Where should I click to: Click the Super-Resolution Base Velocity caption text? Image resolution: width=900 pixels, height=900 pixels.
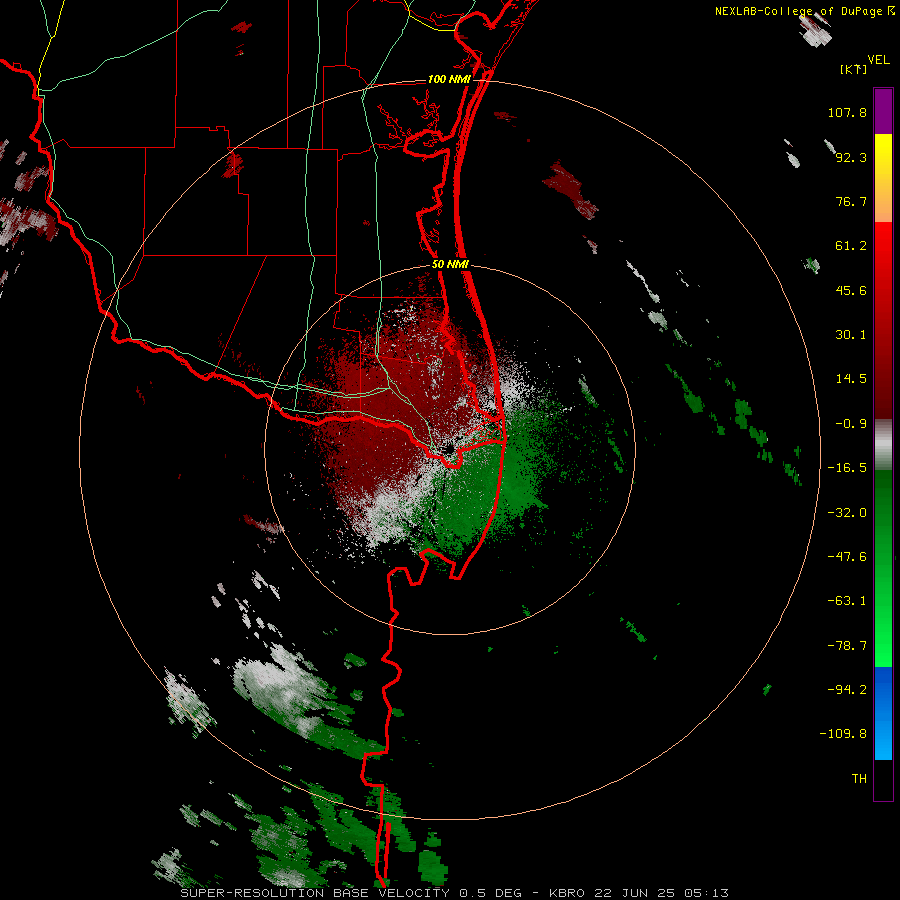(455, 893)
